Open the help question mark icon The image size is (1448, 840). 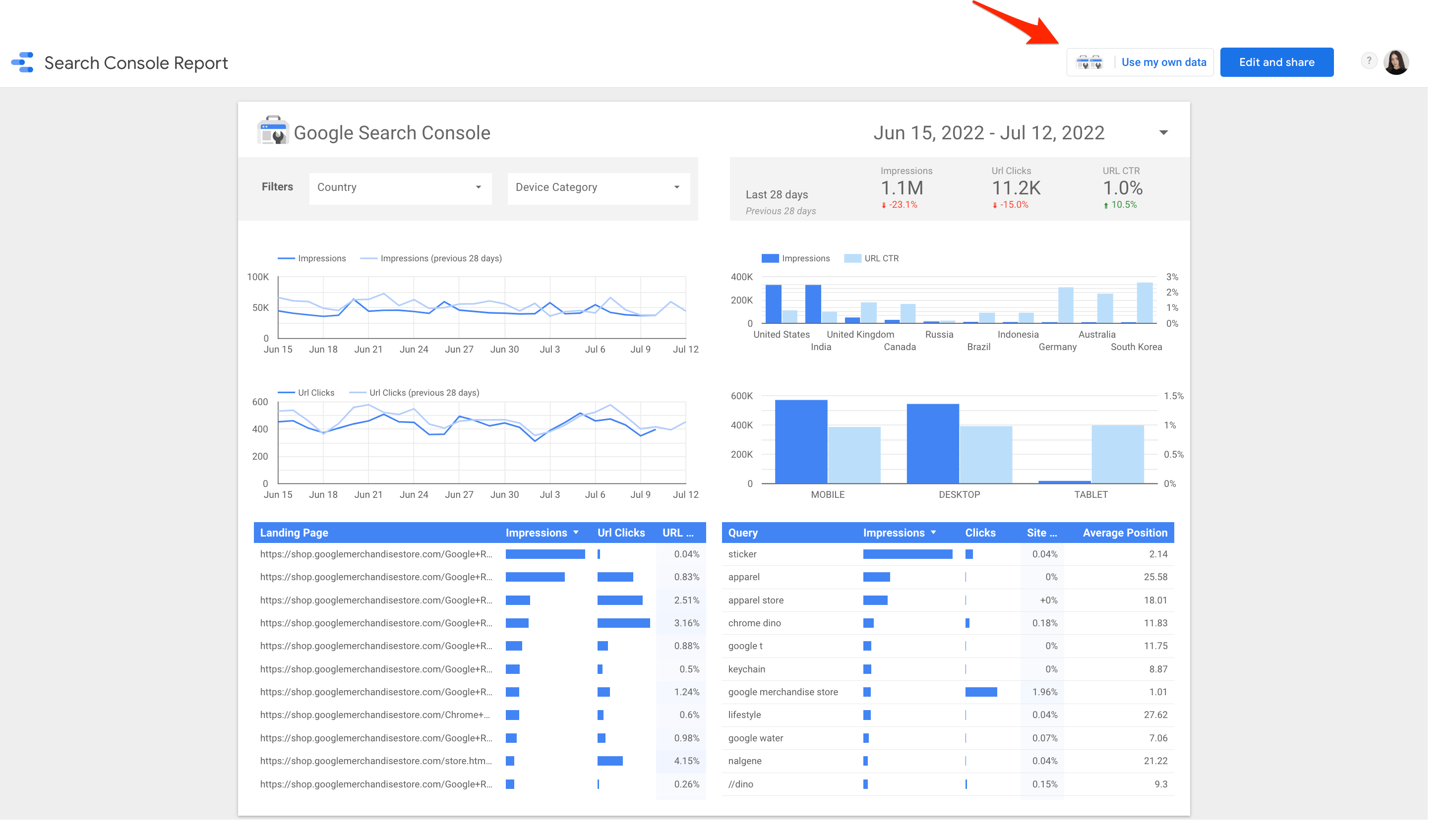(1369, 60)
